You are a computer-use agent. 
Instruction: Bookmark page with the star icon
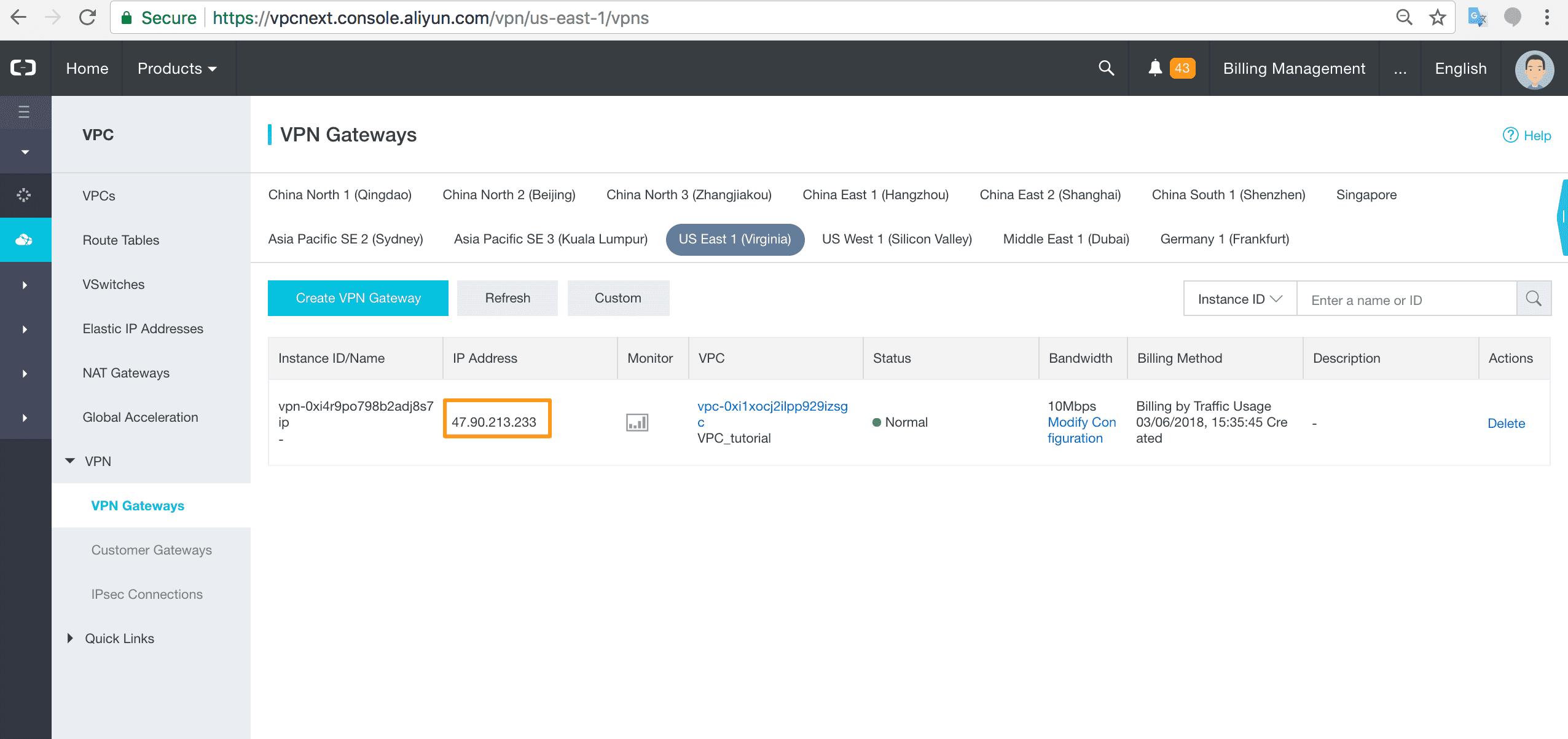(1437, 18)
